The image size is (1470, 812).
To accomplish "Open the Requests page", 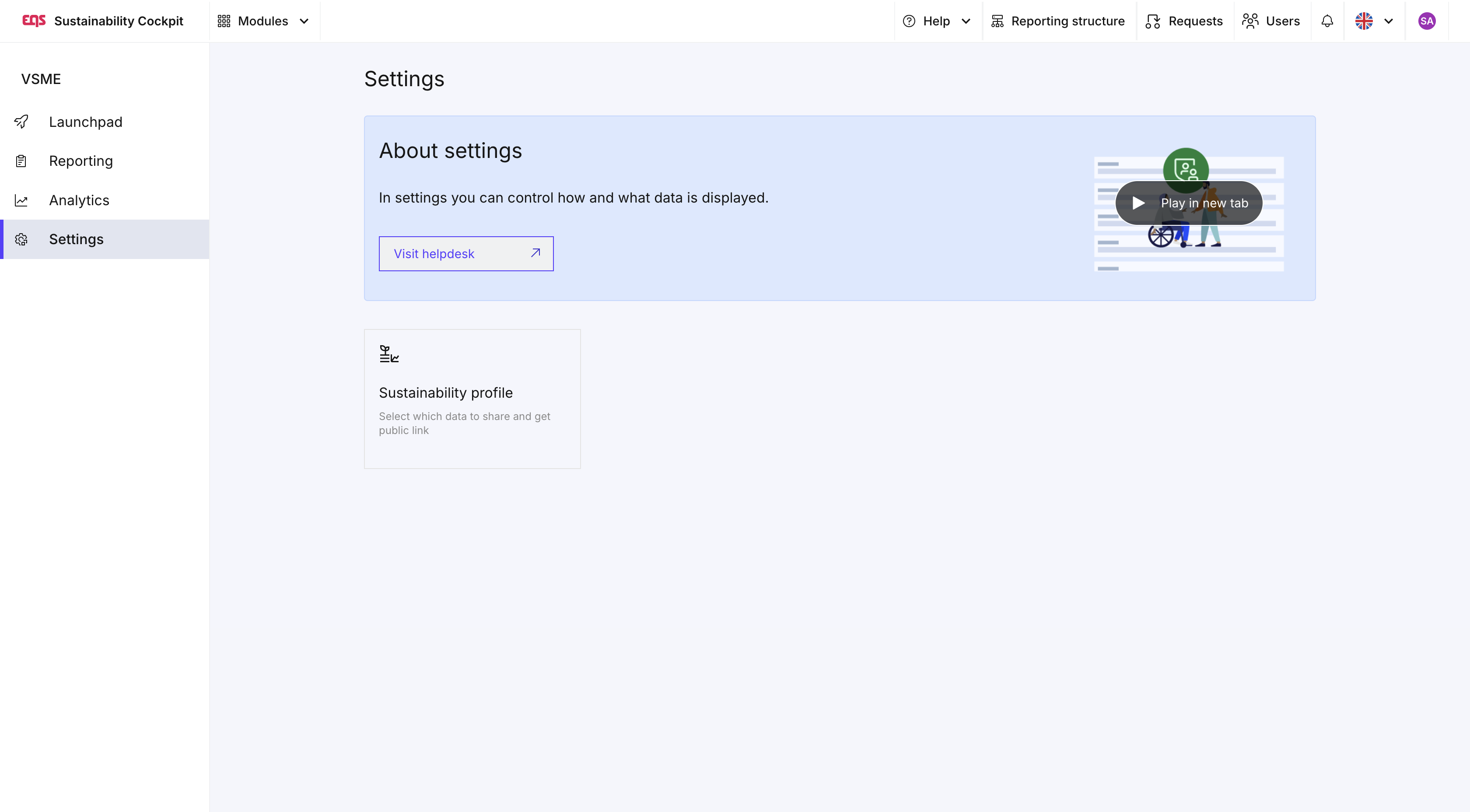I will 1185,21.
